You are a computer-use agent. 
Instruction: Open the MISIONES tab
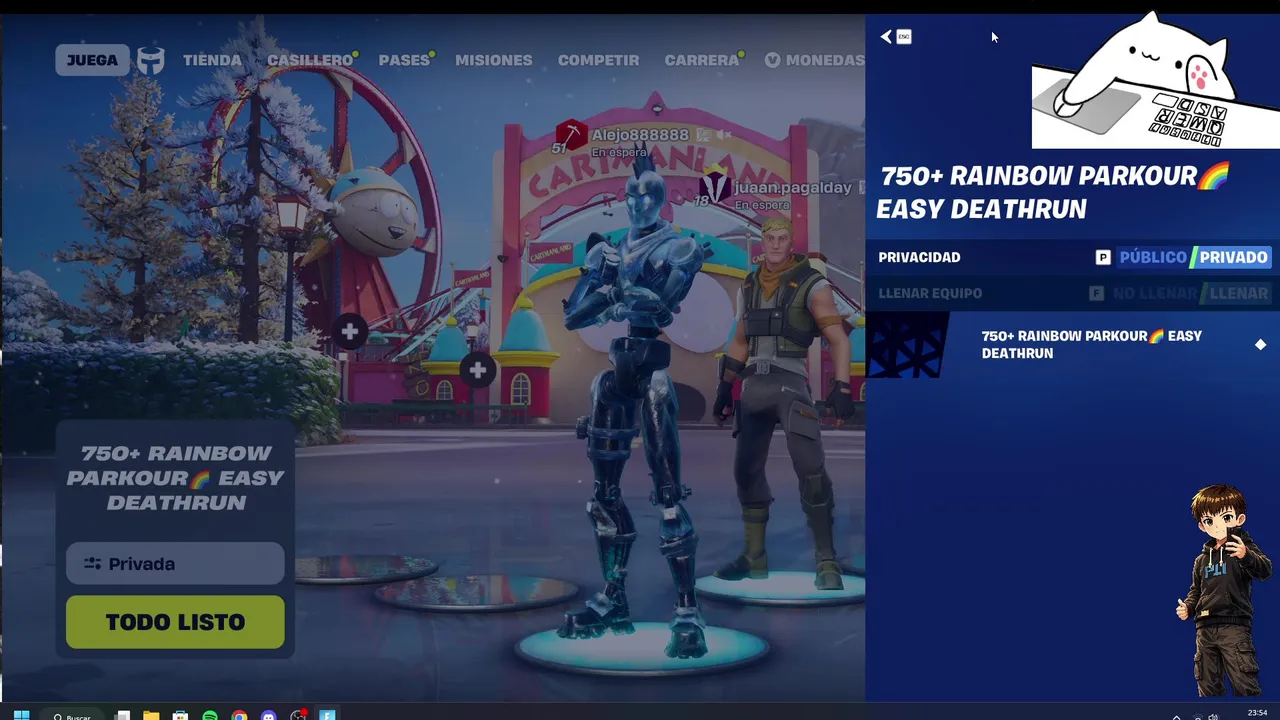pos(494,60)
